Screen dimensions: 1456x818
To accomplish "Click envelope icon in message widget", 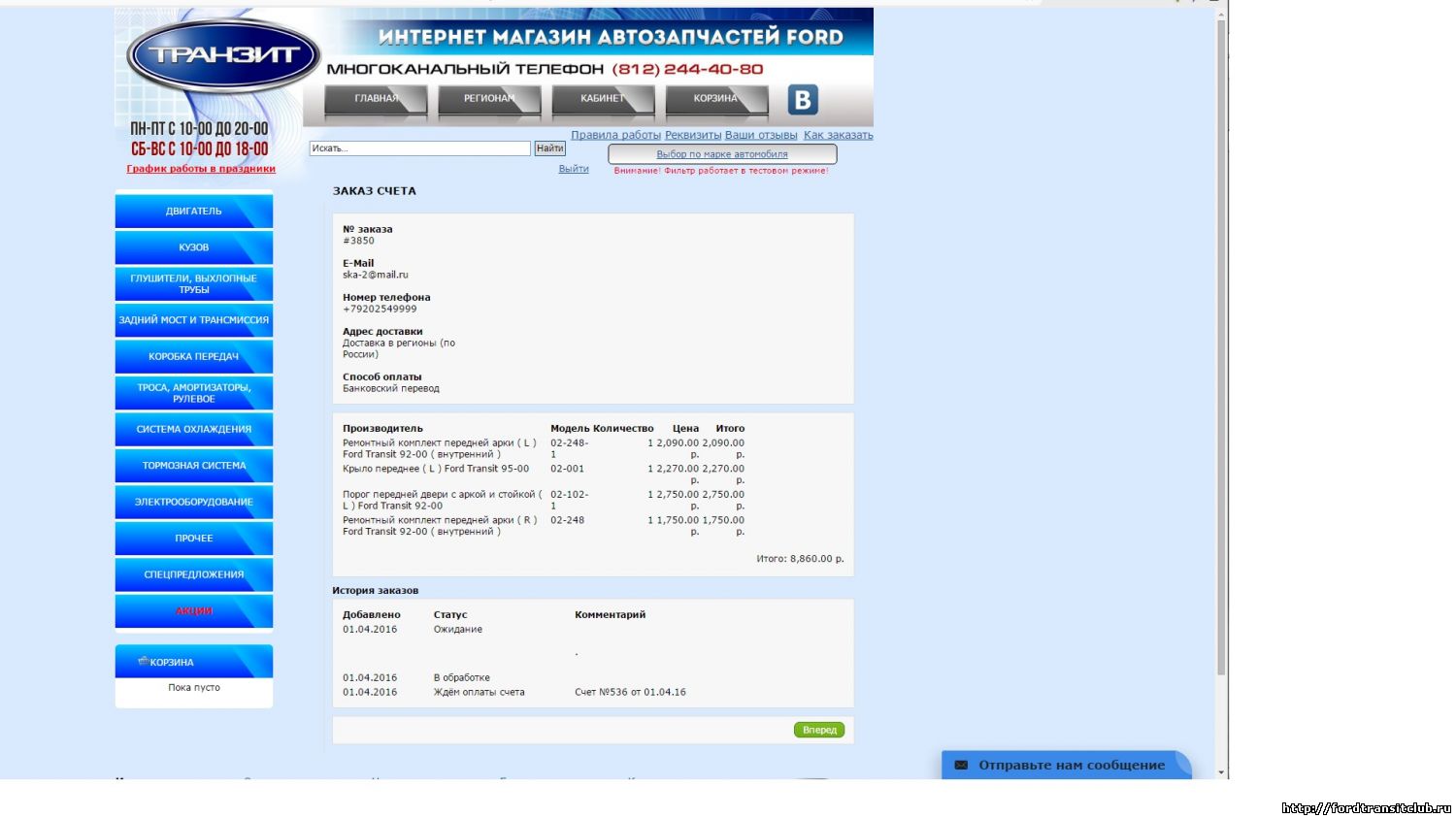I will click(x=961, y=765).
